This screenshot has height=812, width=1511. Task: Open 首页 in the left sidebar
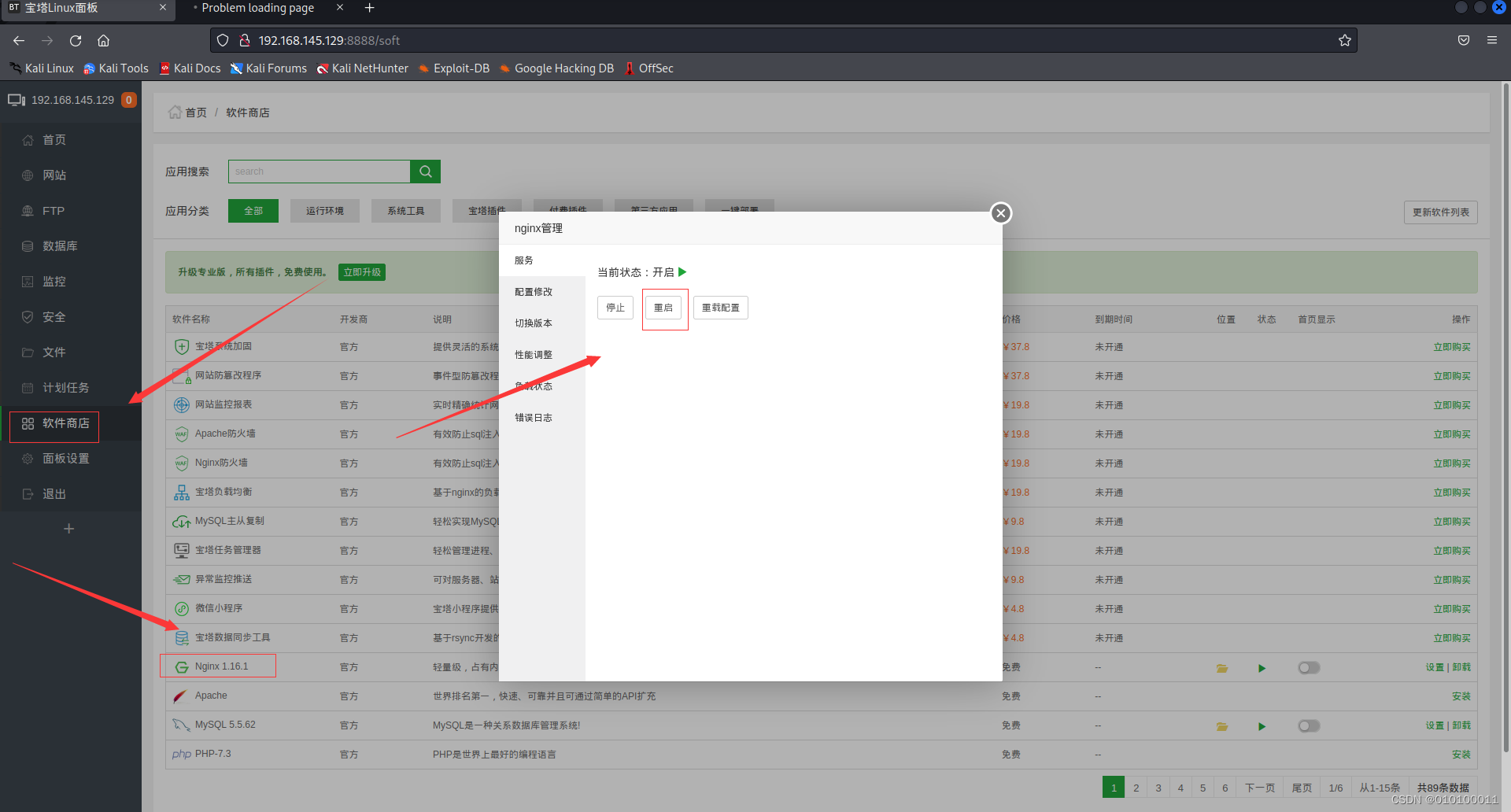(54, 140)
